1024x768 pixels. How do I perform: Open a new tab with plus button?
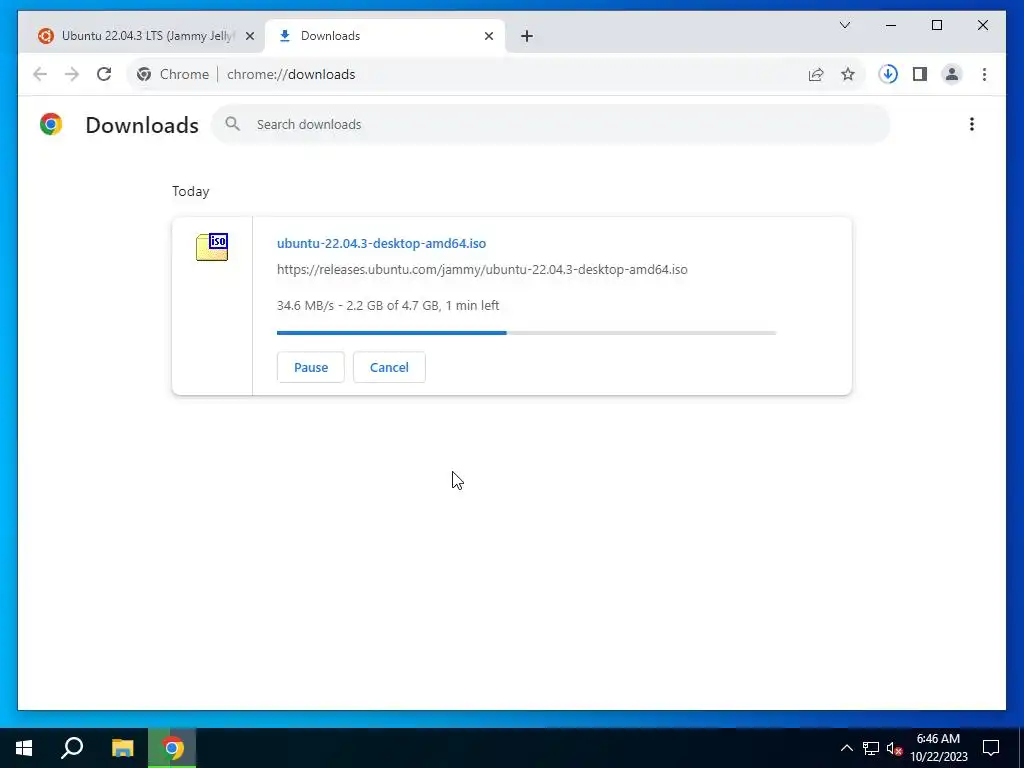(527, 36)
